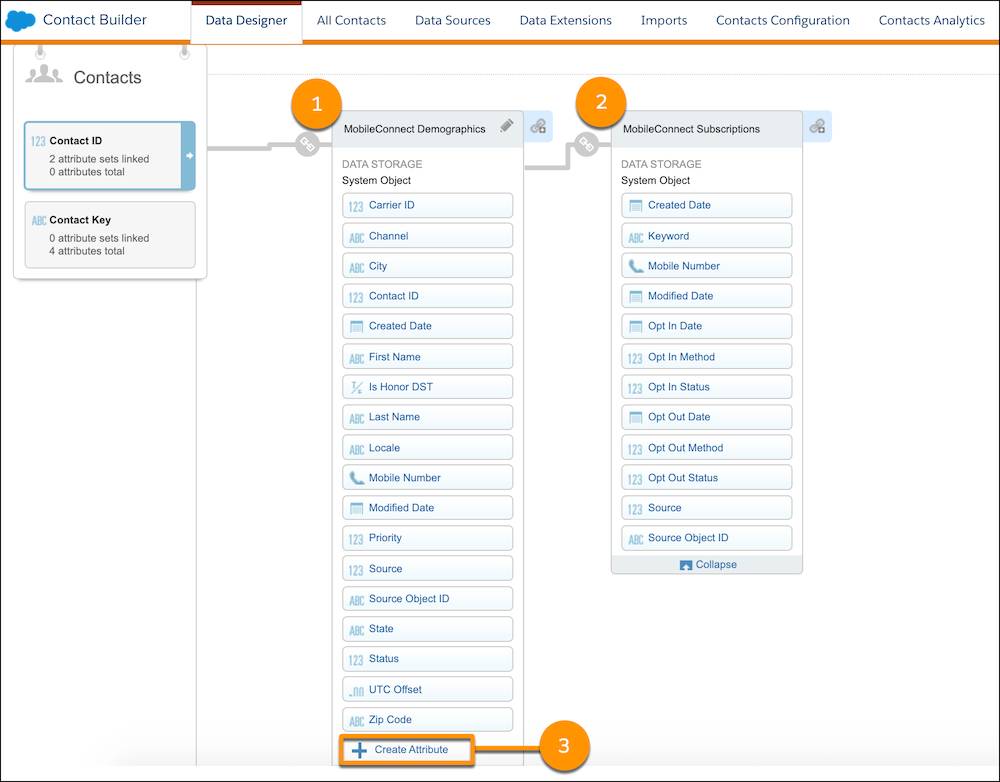
Task: Select Subscriptions Source Object ID attribute
Action: 707,538
